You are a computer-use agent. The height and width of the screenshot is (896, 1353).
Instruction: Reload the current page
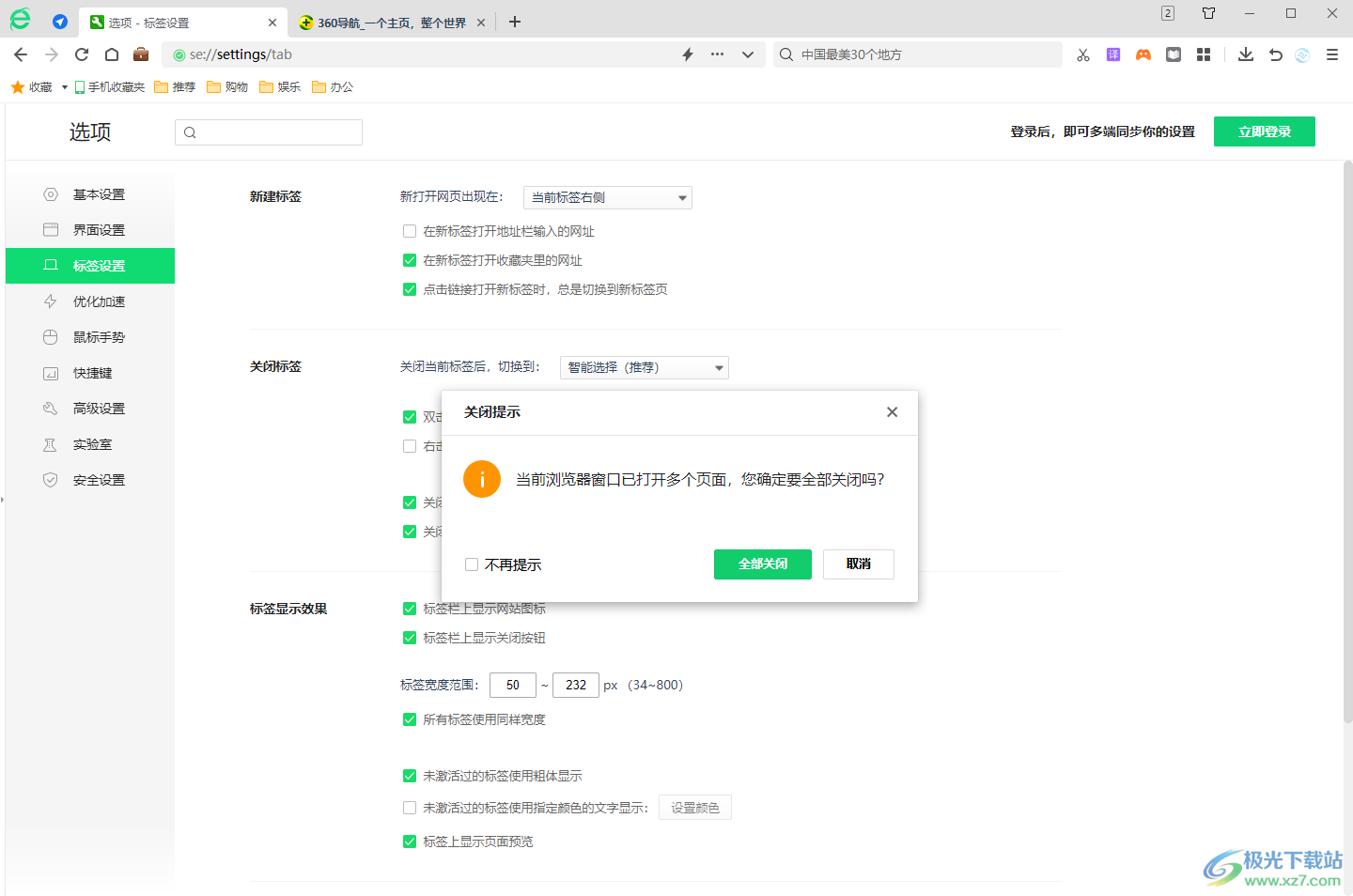82,54
